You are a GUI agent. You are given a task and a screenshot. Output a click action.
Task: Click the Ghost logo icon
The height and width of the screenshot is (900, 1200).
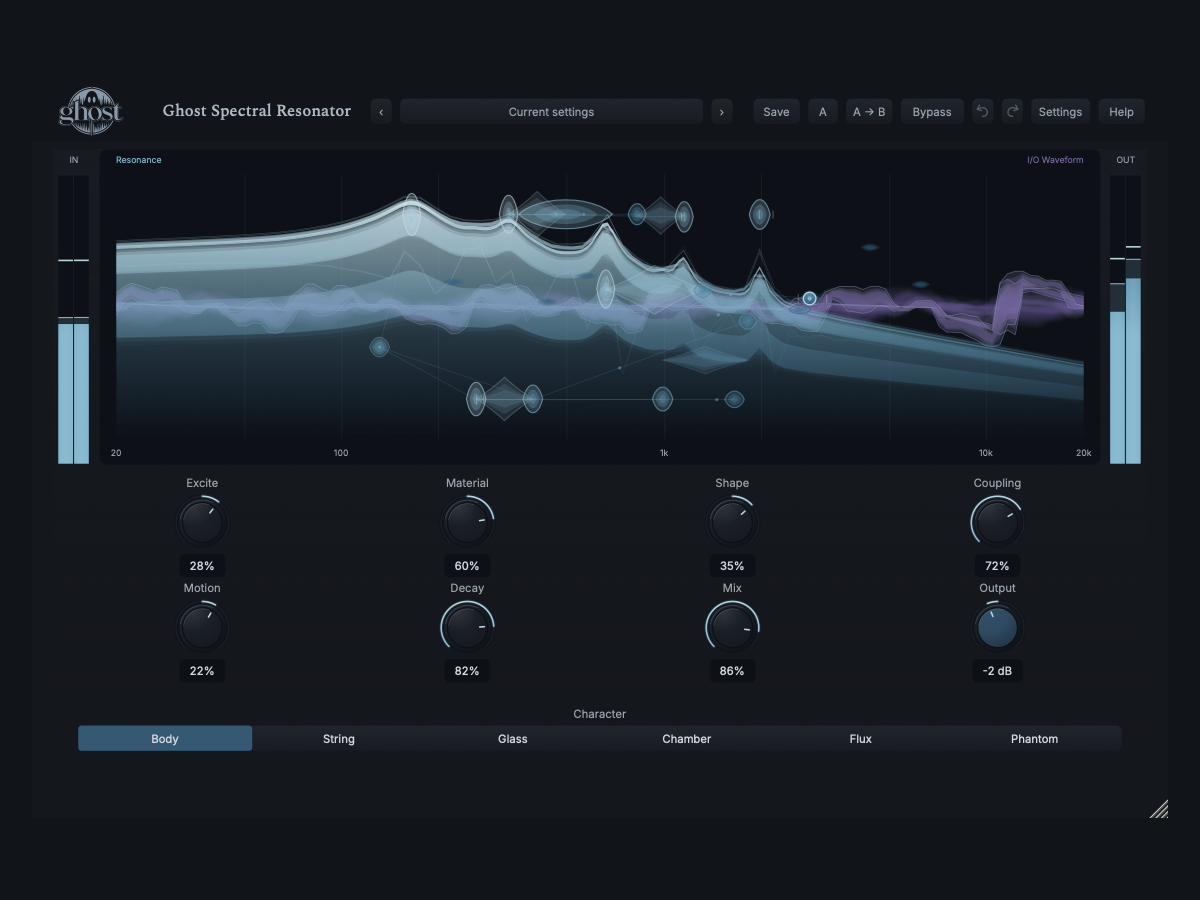[91, 110]
